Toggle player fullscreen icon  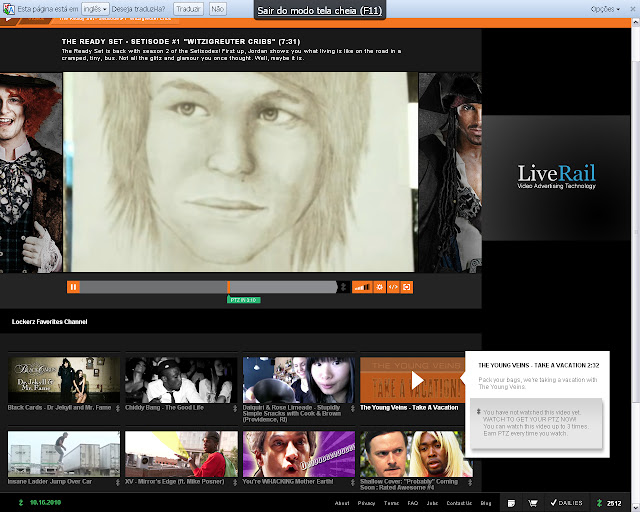(407, 287)
